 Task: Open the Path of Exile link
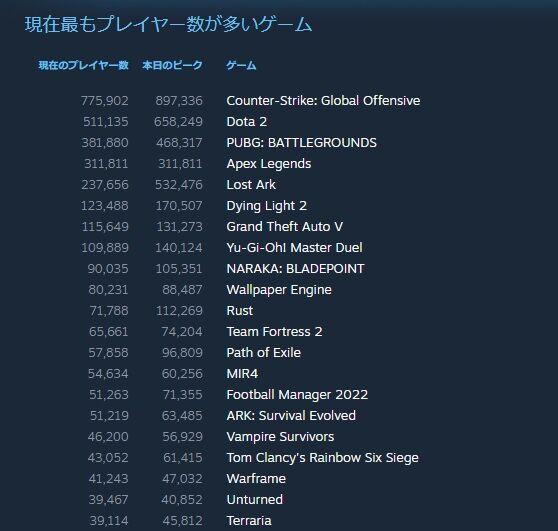pyautogui.click(x=264, y=353)
